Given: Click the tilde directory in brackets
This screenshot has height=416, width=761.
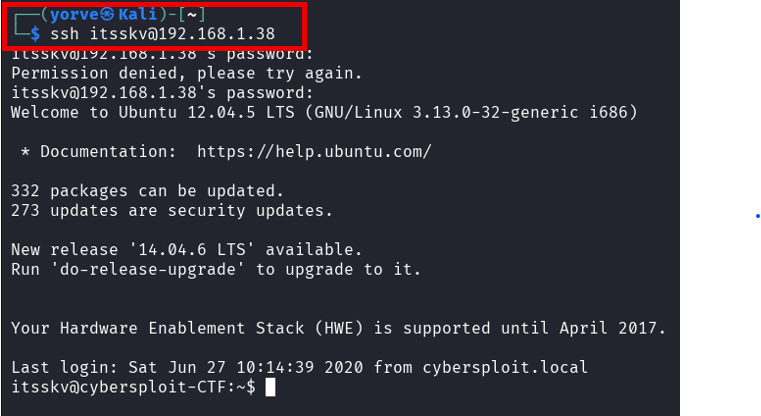Looking at the screenshot, I should click(192, 15).
